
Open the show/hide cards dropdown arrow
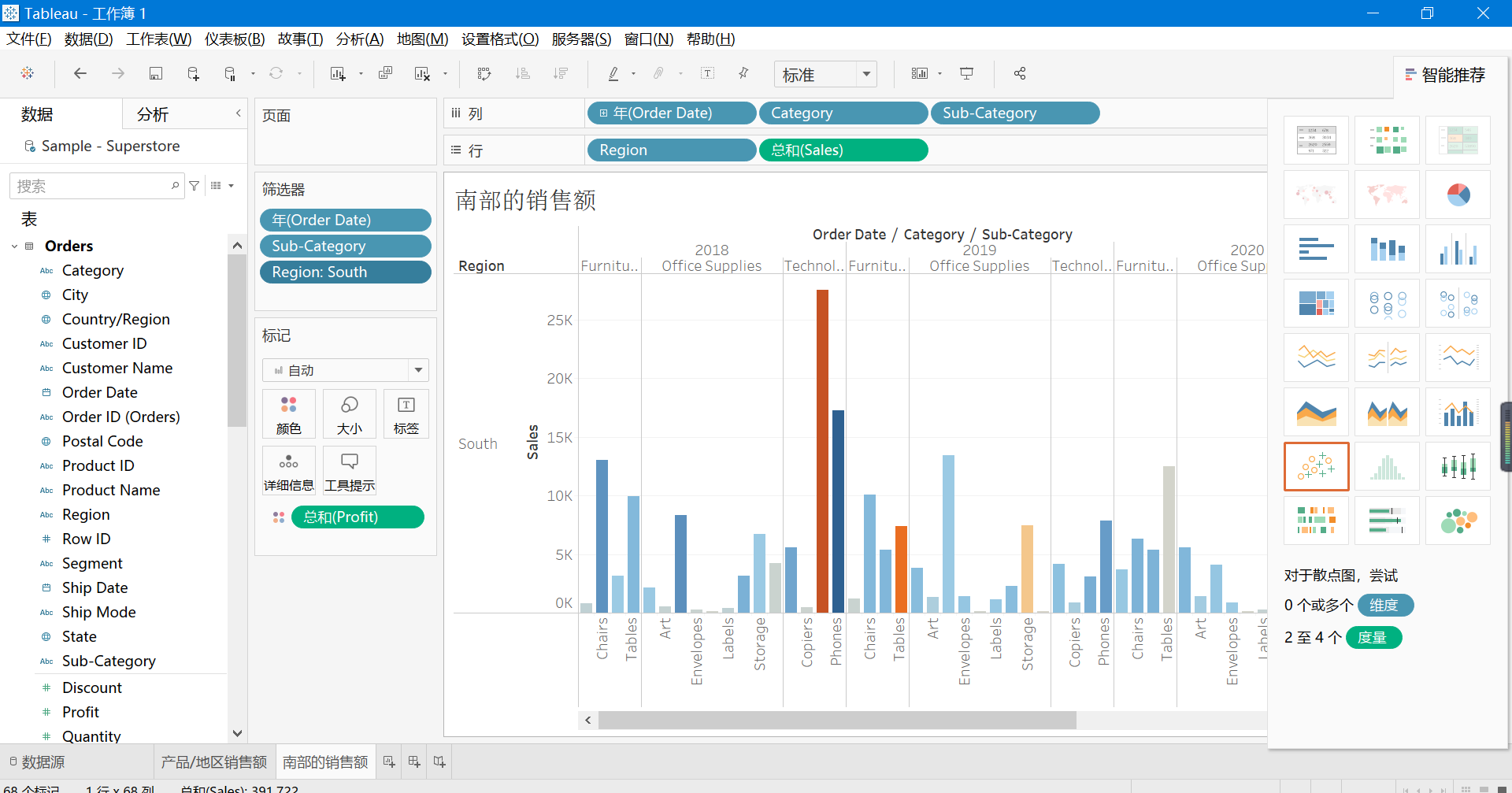(939, 74)
